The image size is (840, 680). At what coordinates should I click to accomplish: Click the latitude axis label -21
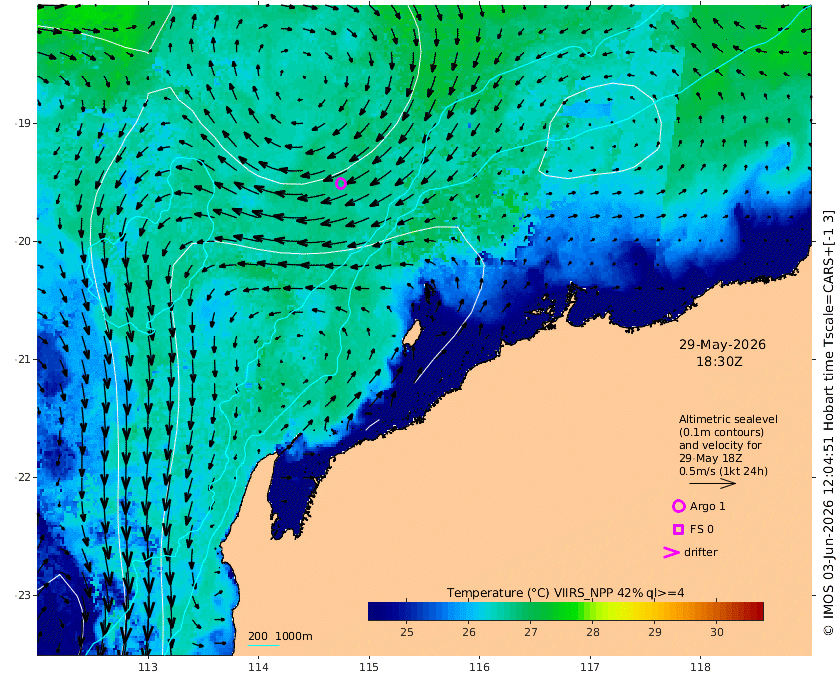point(22,359)
